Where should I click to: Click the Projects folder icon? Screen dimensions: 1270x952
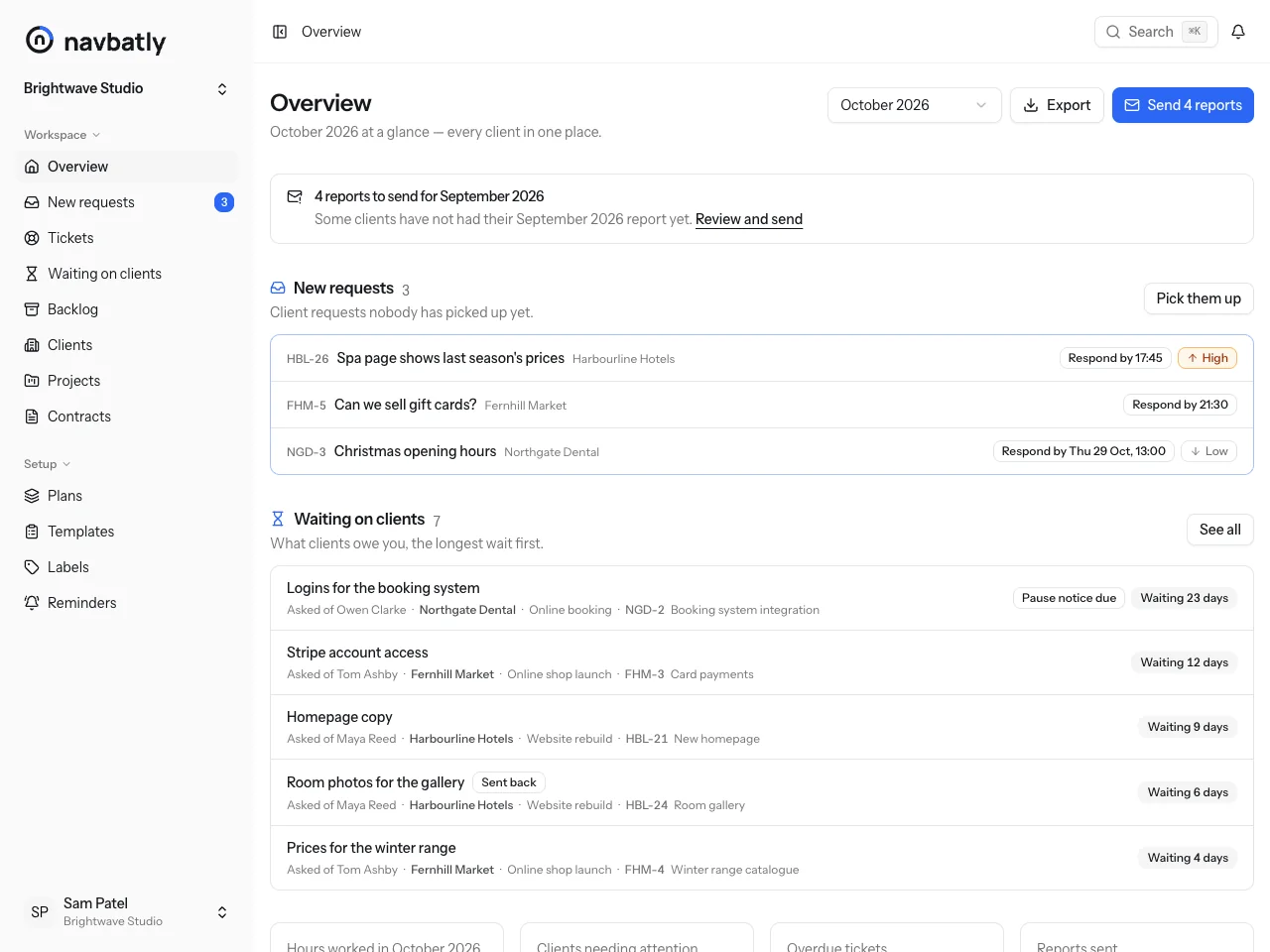(x=32, y=381)
